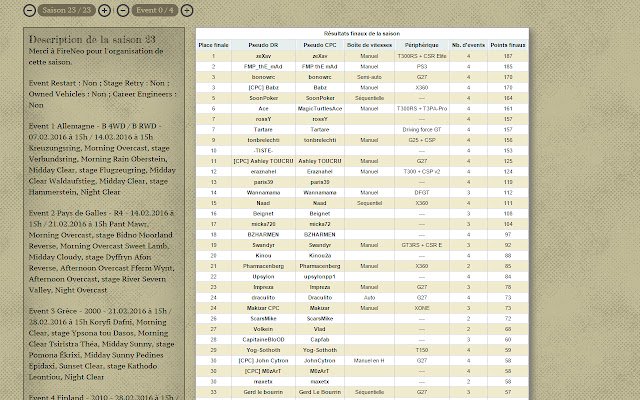
Task: Click [CPC] Babz driver name
Action: coord(263,87)
